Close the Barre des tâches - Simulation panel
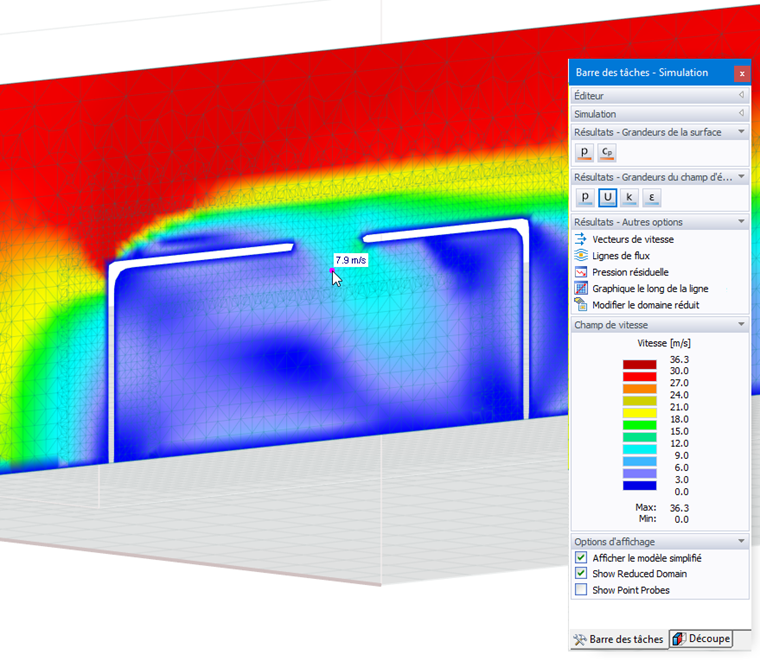The image size is (760, 661). click(x=742, y=74)
